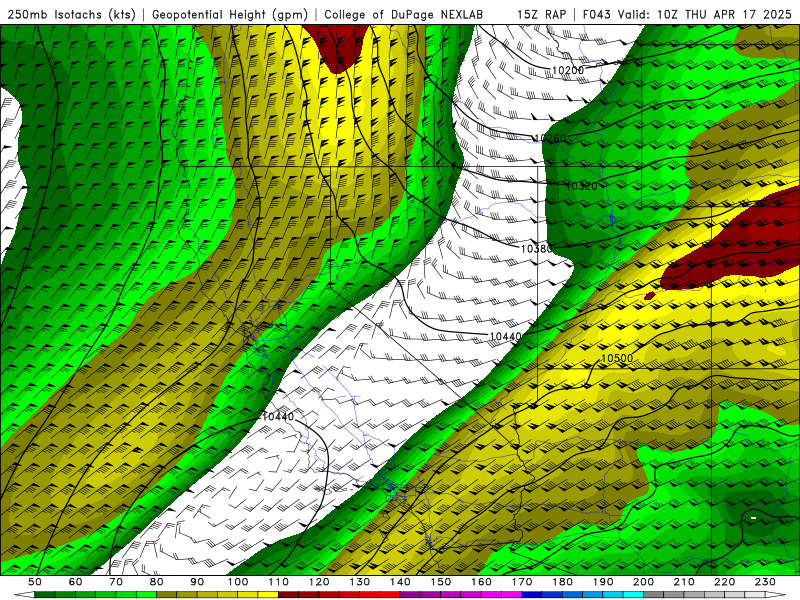Click the 200 scale number
800x600 pixels.
click(x=643, y=582)
